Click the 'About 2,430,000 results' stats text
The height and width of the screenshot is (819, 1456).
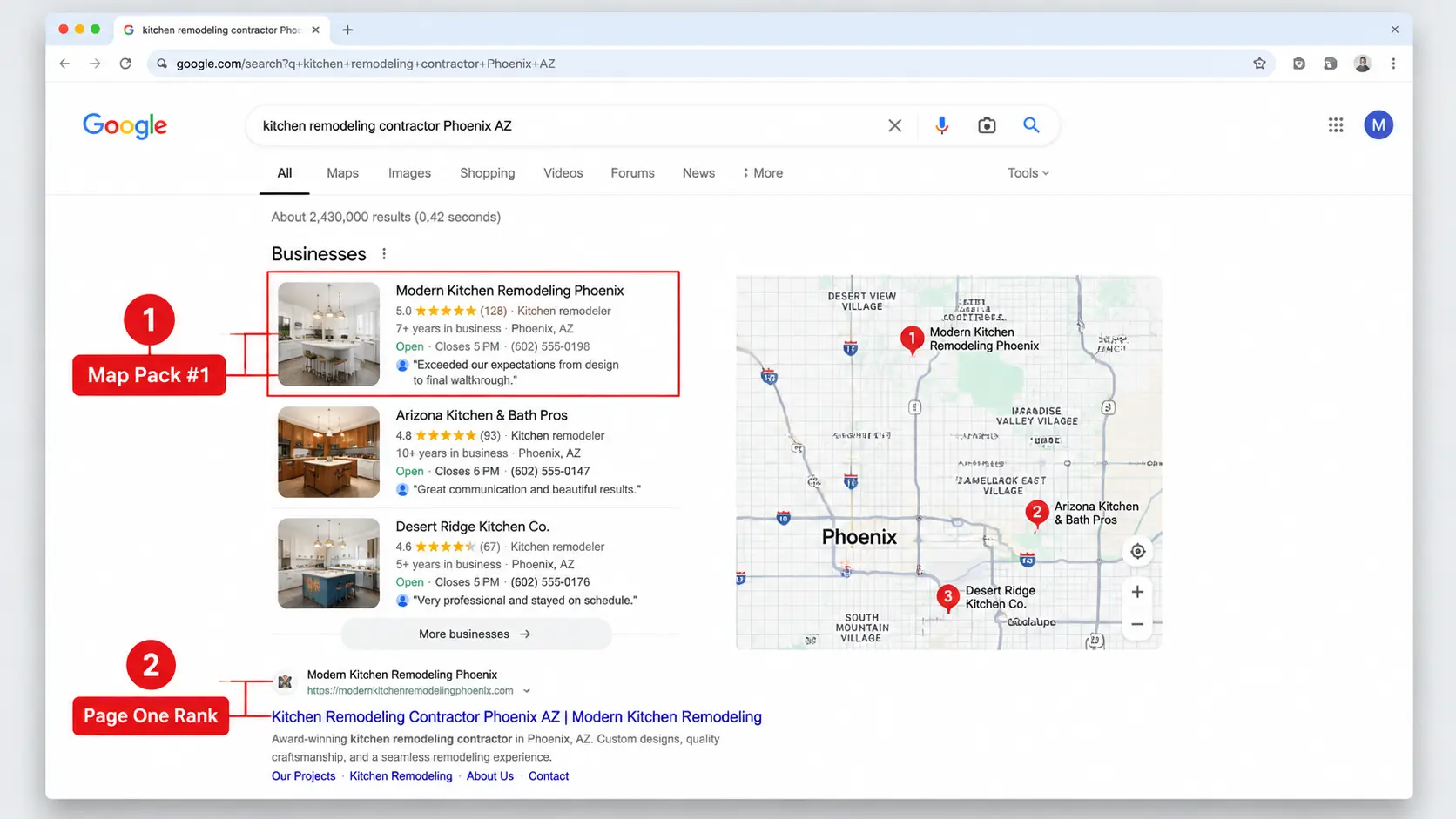[x=386, y=218]
